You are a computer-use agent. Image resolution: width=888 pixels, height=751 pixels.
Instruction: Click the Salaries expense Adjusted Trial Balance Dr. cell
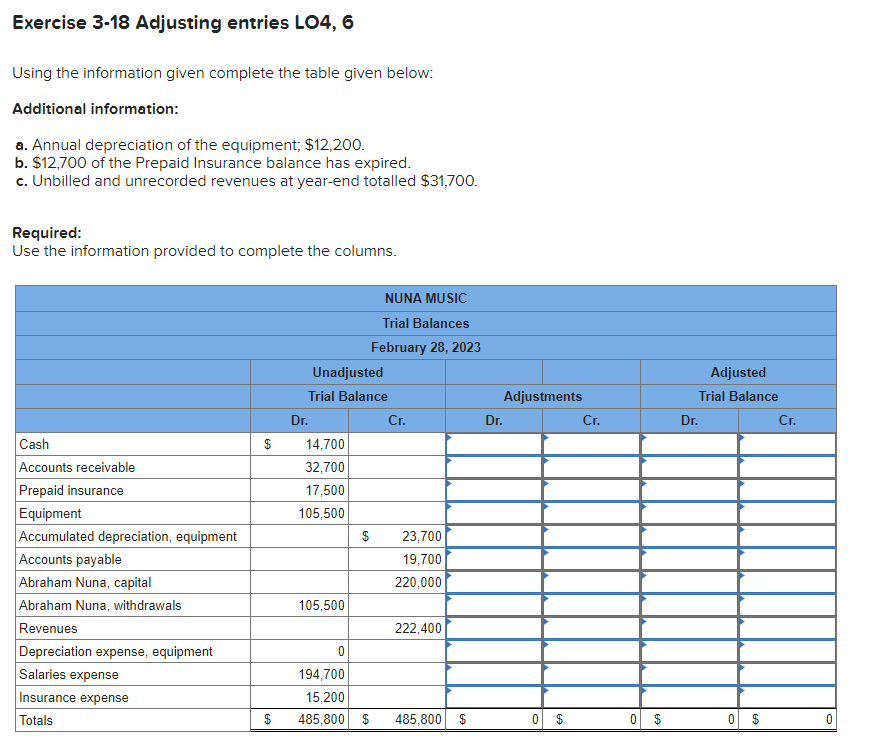[688, 674]
